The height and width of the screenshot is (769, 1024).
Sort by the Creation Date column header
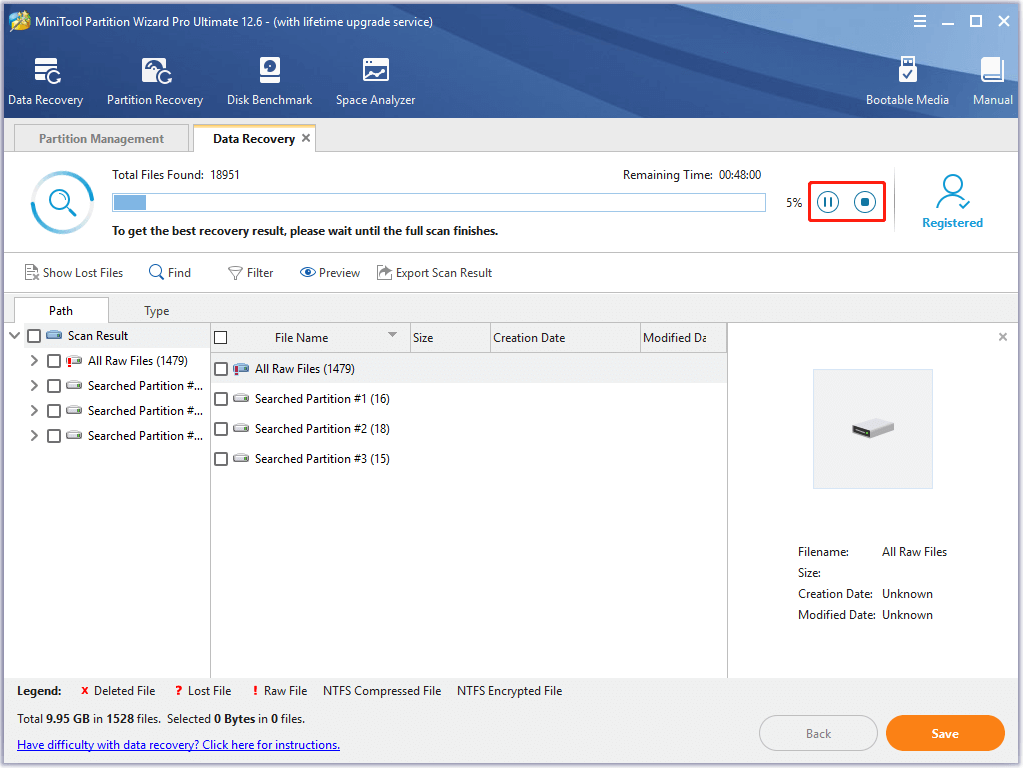(x=566, y=337)
